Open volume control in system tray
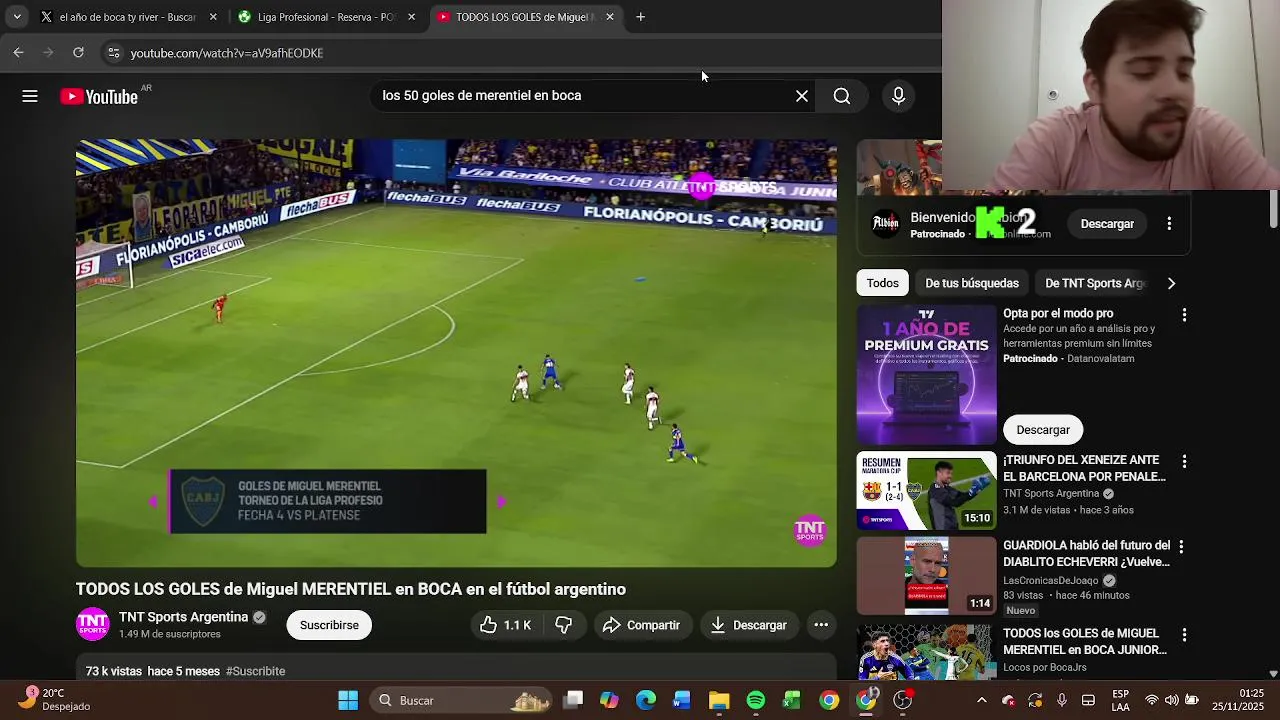 (1171, 700)
